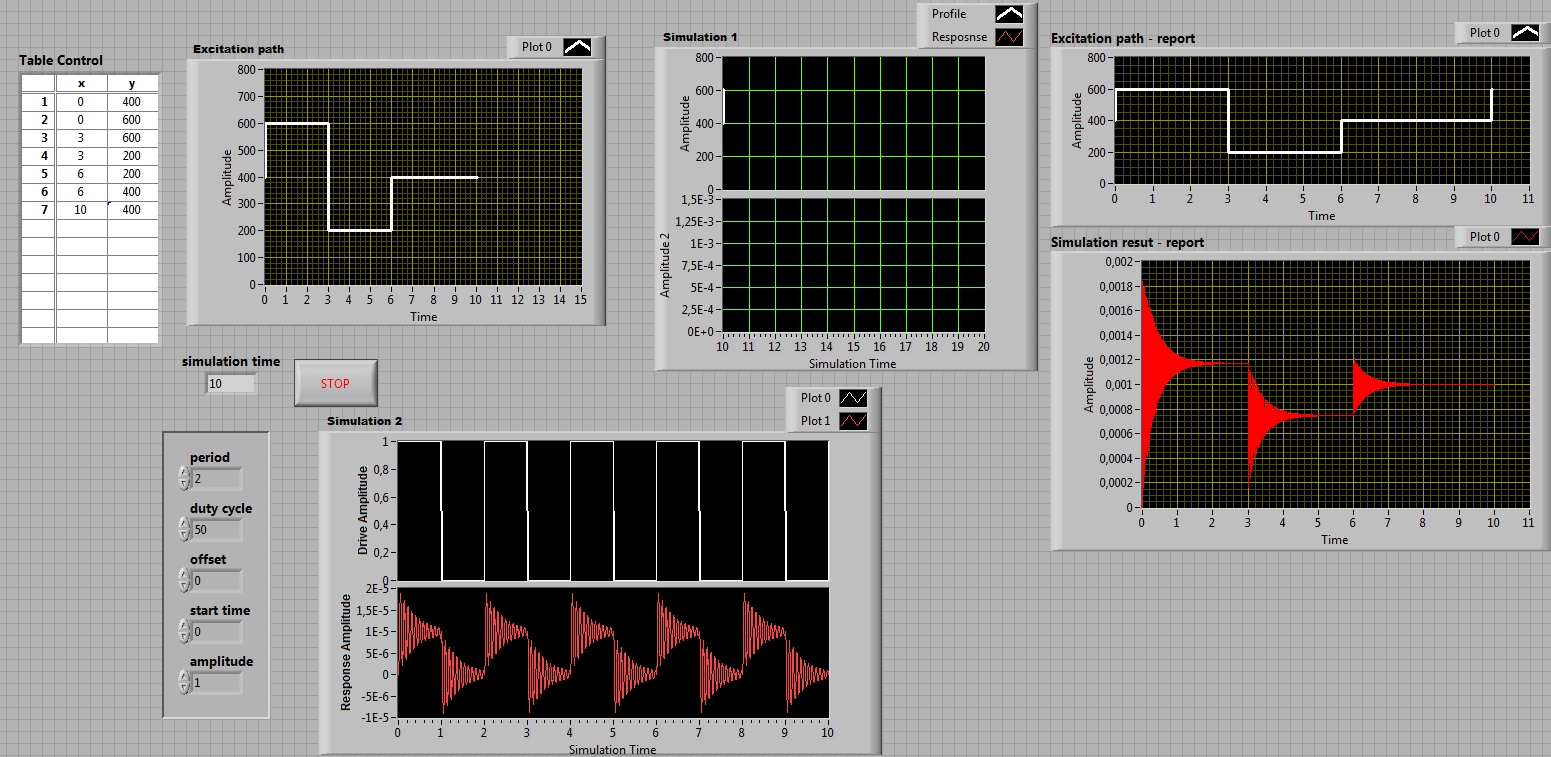Click the Table Control title label
This screenshot has width=1551, height=757.
(x=61, y=60)
